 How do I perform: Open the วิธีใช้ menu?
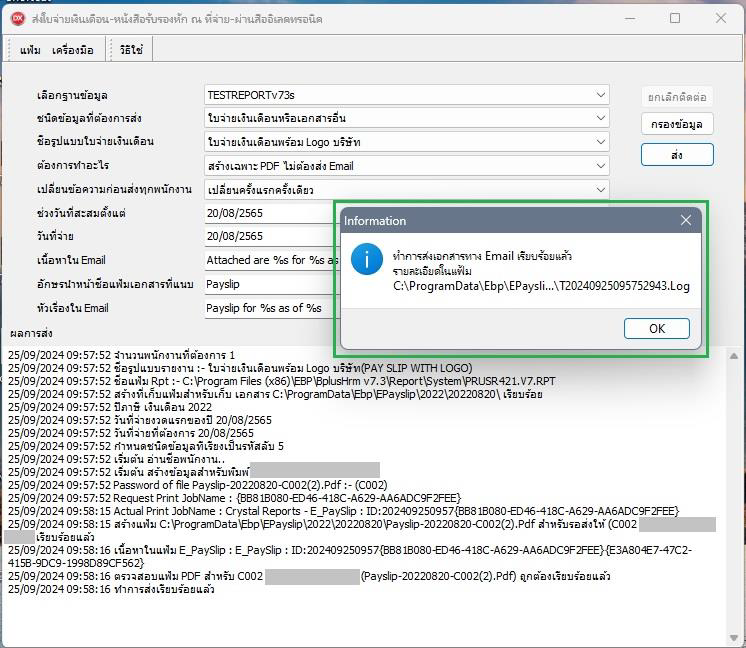pos(131,49)
